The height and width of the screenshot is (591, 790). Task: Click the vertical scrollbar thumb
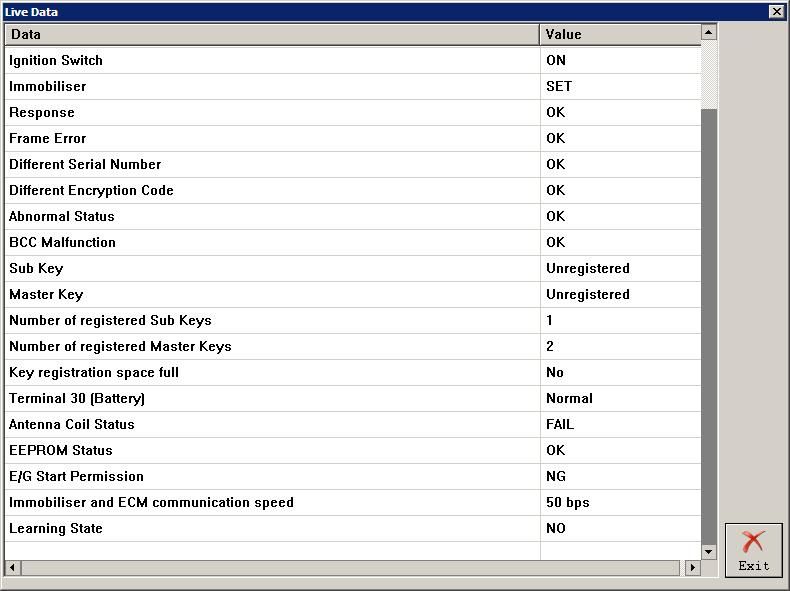pos(708,326)
